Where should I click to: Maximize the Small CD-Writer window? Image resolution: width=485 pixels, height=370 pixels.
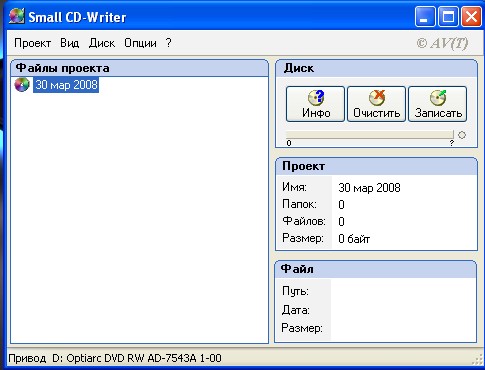pos(448,16)
